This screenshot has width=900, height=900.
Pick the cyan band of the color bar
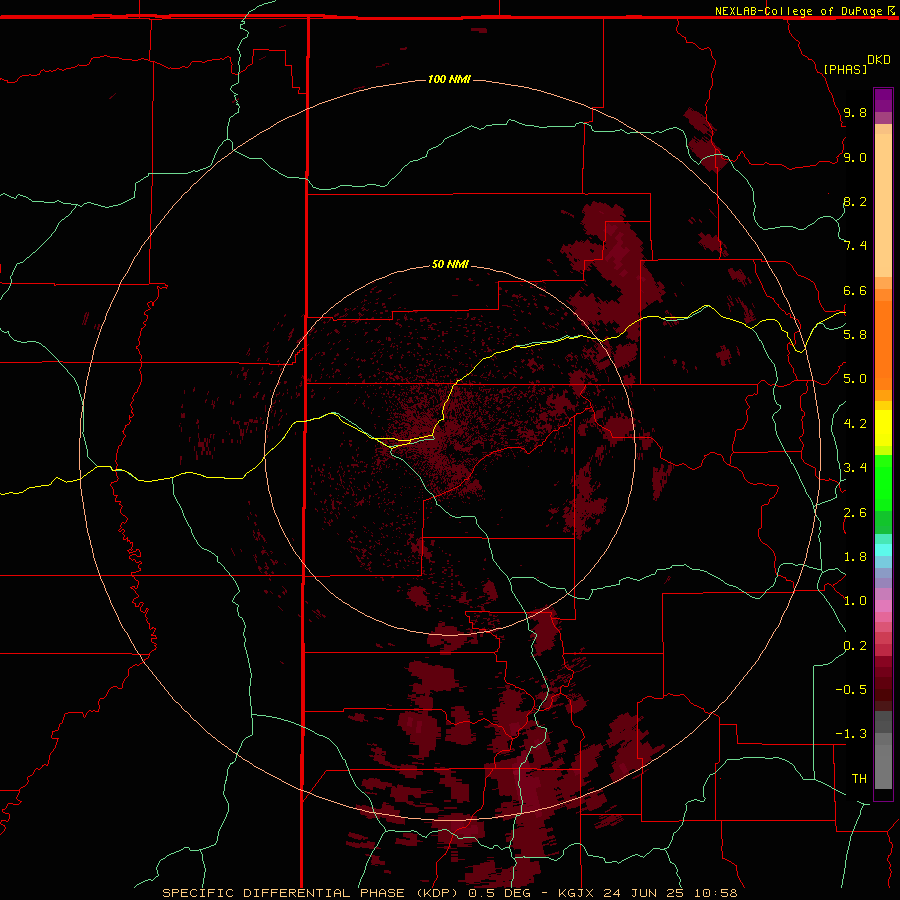(883, 550)
